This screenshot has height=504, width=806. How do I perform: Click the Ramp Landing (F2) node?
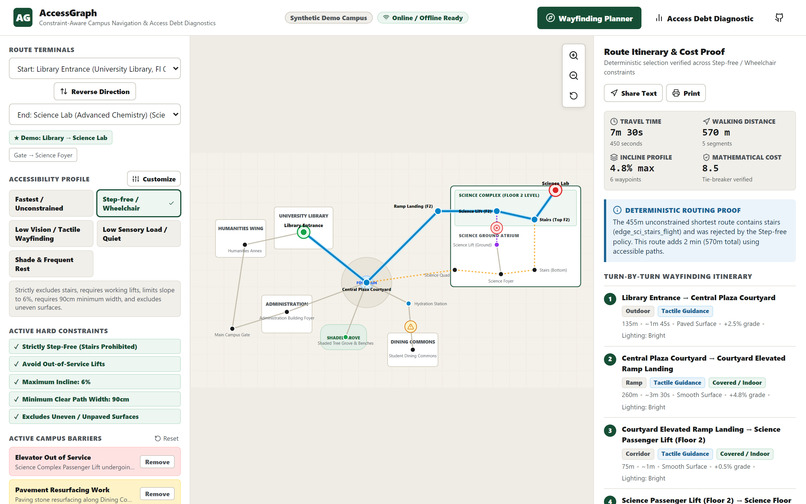pyautogui.click(x=438, y=211)
